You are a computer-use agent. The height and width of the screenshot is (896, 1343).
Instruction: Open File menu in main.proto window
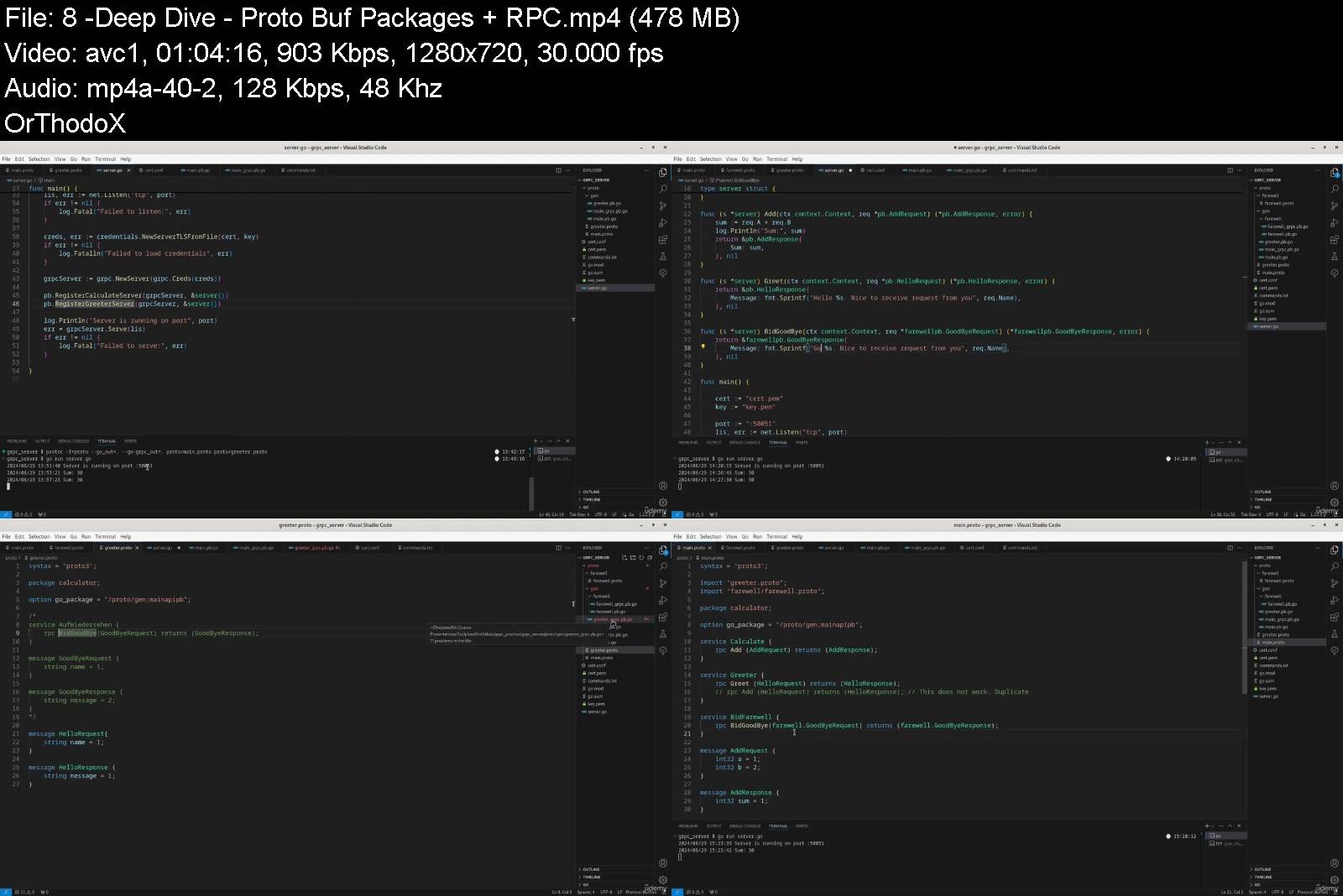677,537
